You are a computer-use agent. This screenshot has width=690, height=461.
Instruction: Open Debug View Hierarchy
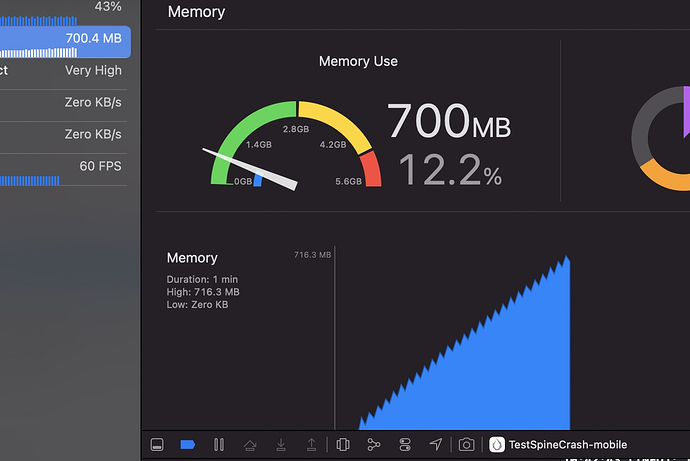pos(343,445)
